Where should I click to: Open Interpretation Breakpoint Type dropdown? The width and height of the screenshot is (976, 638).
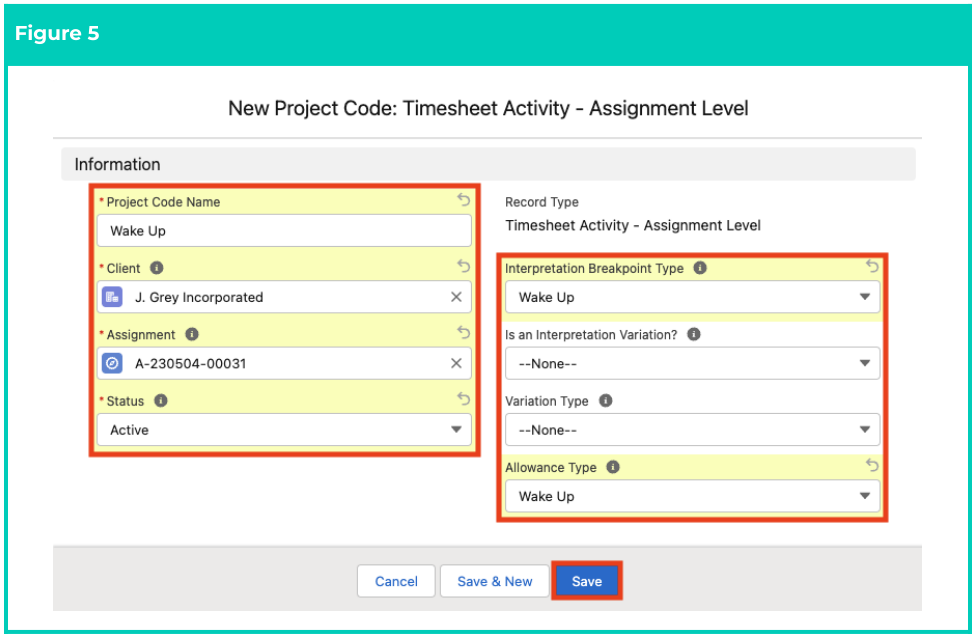coord(693,297)
